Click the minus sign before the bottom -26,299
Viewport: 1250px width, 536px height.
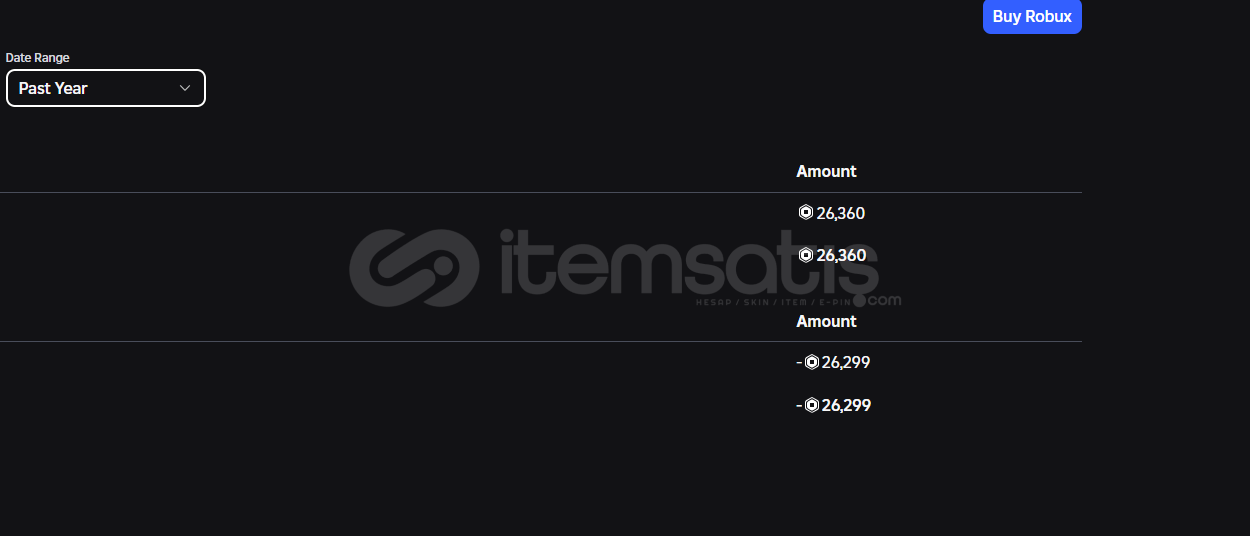799,405
